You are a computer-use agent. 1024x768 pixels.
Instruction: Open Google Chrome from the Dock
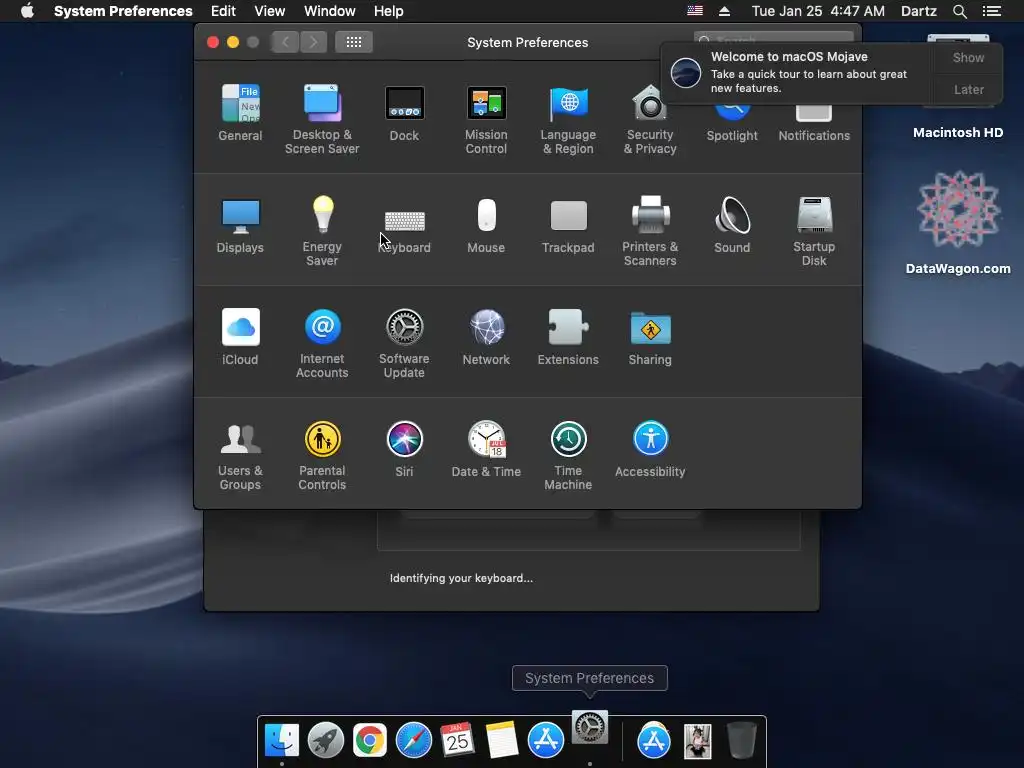coord(370,740)
